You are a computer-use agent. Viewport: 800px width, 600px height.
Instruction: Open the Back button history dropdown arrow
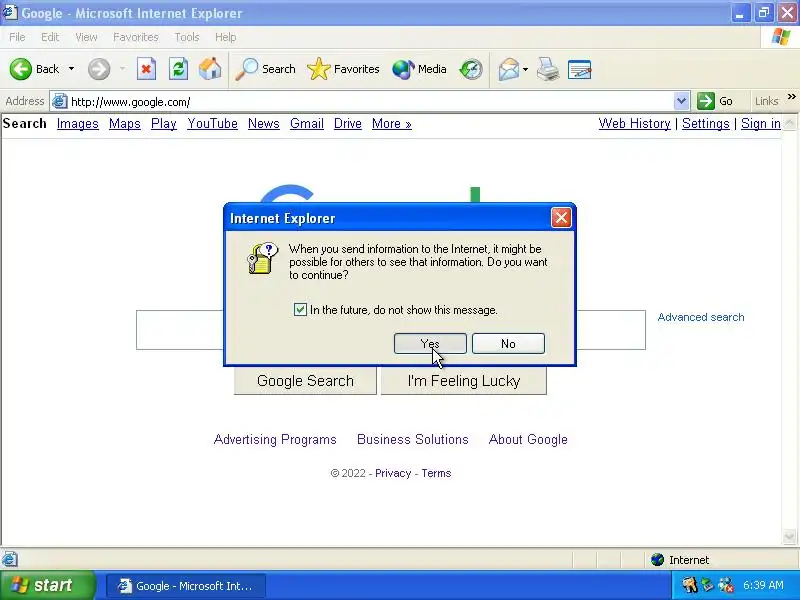coord(71,69)
